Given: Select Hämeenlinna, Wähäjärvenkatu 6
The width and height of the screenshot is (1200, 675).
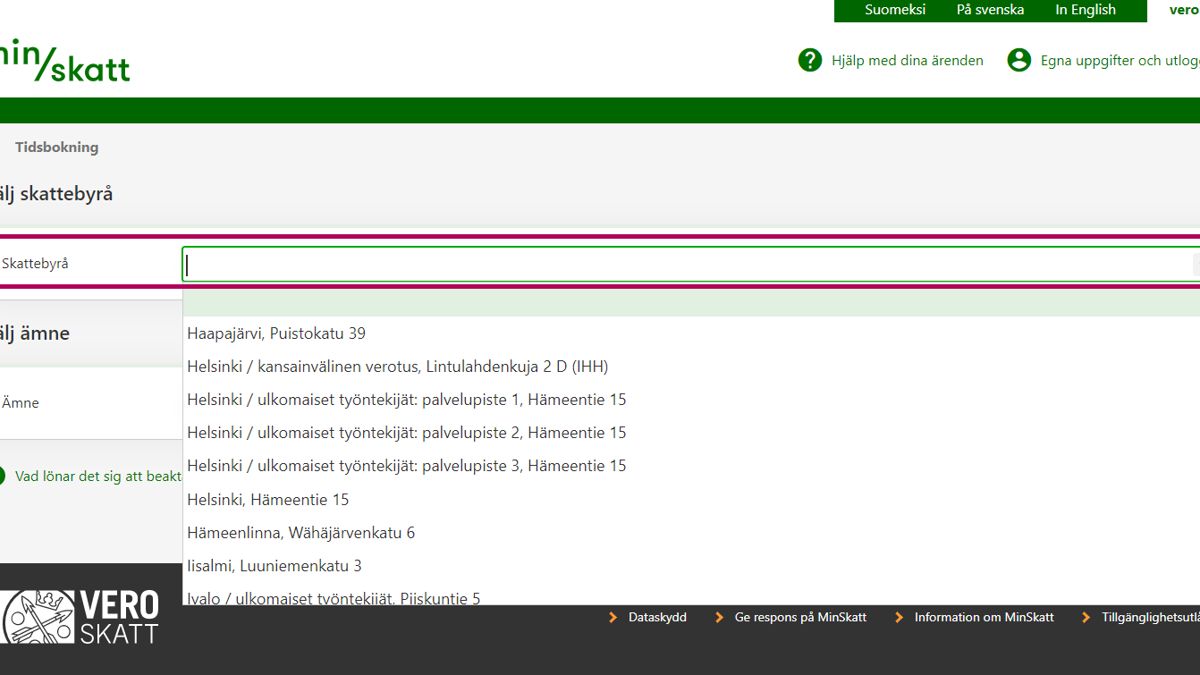Looking at the screenshot, I should point(301,532).
